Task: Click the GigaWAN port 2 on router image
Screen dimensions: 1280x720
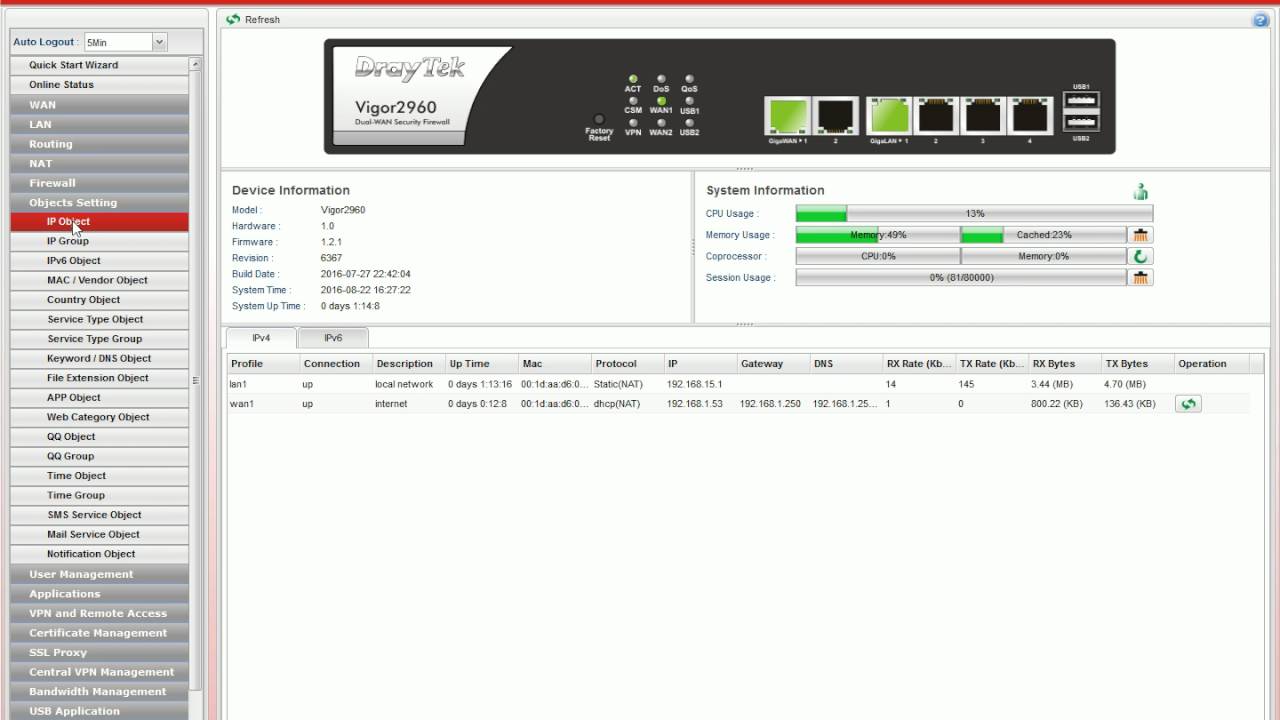Action: [x=836, y=116]
